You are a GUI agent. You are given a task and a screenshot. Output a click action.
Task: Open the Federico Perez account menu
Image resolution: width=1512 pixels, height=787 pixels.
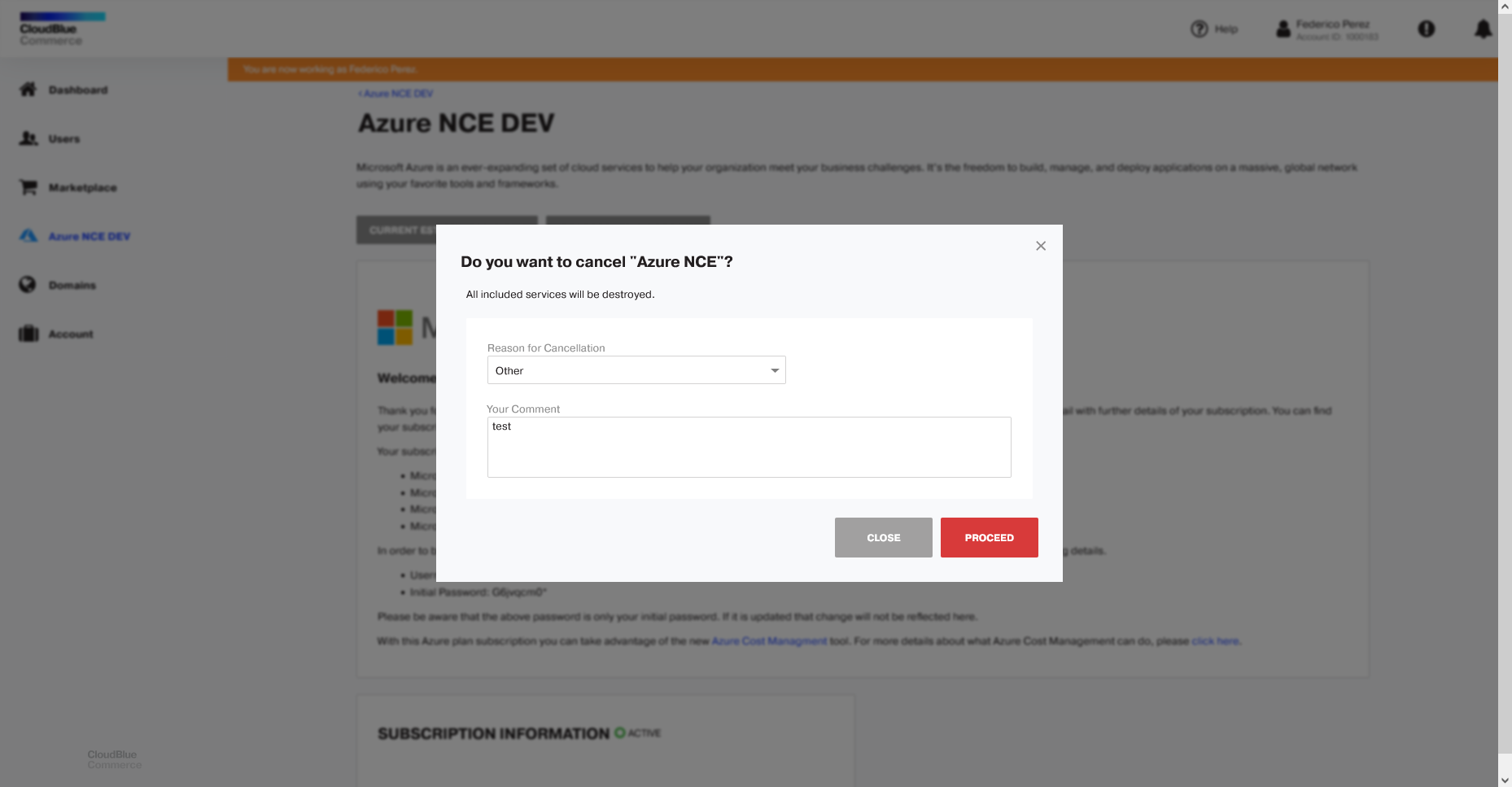coord(1336,30)
